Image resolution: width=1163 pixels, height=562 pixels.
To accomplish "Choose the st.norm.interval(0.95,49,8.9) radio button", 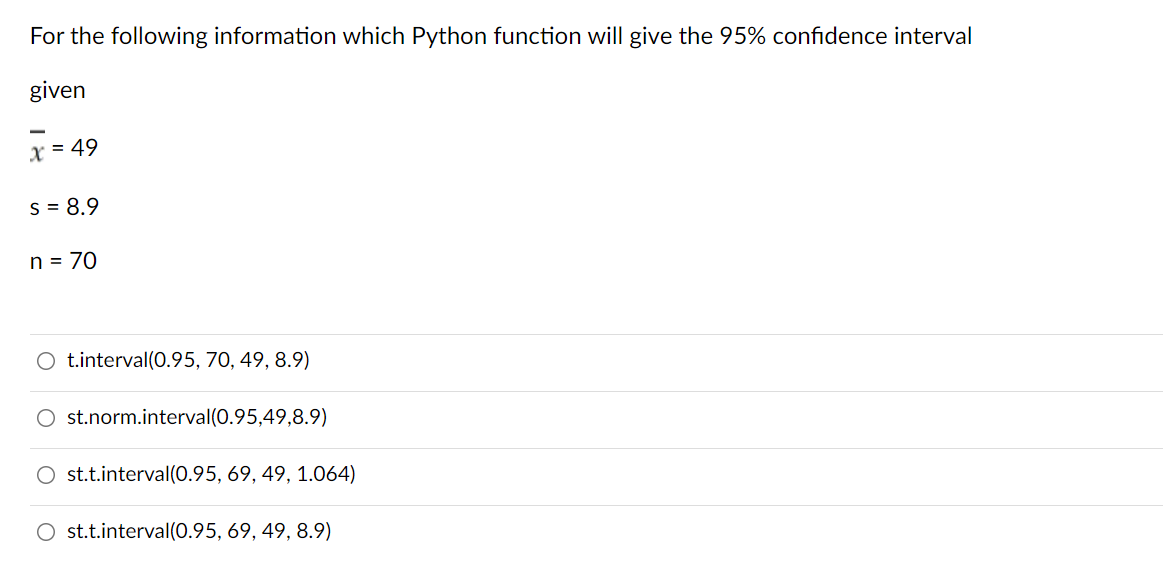I will (x=46, y=419).
